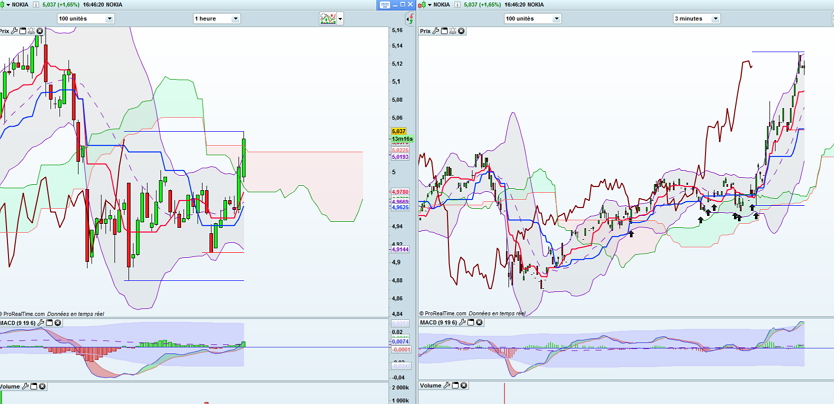This screenshot has width=834, height=404.
Task: Remove left MACD indicator panel
Action: (58, 323)
